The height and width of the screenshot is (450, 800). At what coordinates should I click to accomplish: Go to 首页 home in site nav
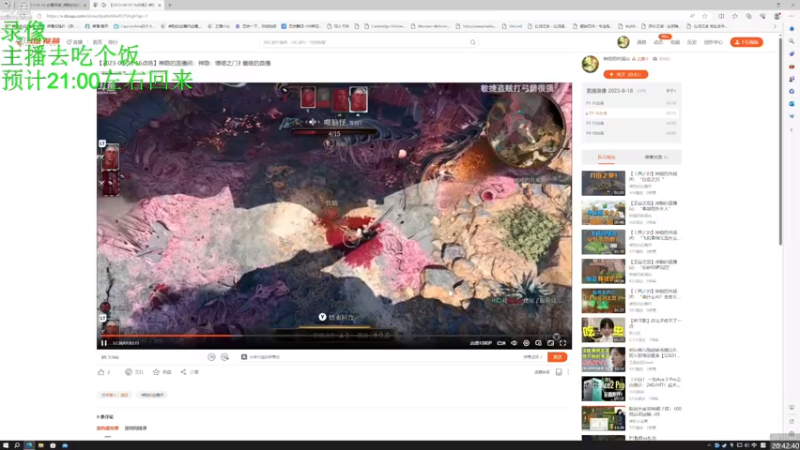(97, 42)
